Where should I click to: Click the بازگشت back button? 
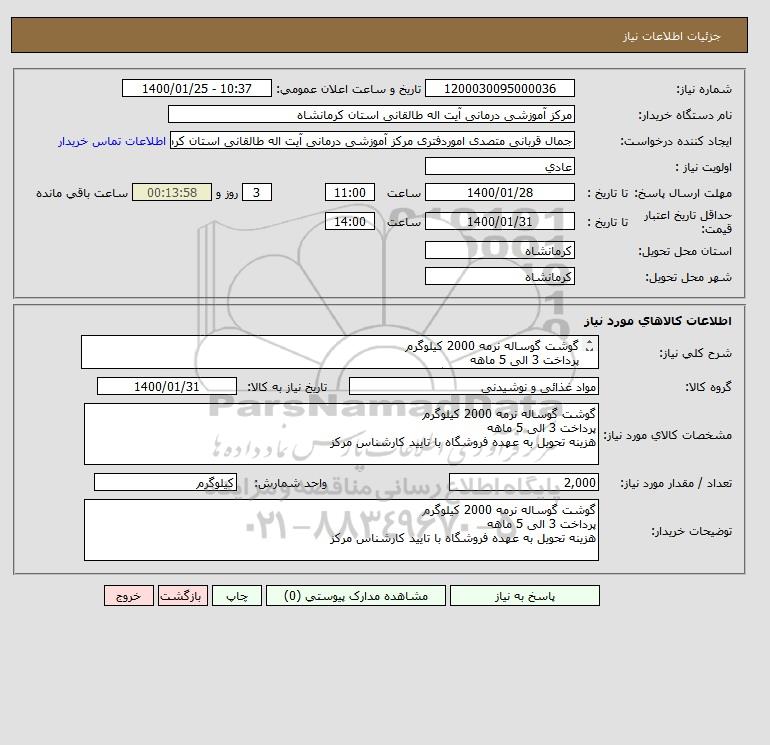click(183, 596)
